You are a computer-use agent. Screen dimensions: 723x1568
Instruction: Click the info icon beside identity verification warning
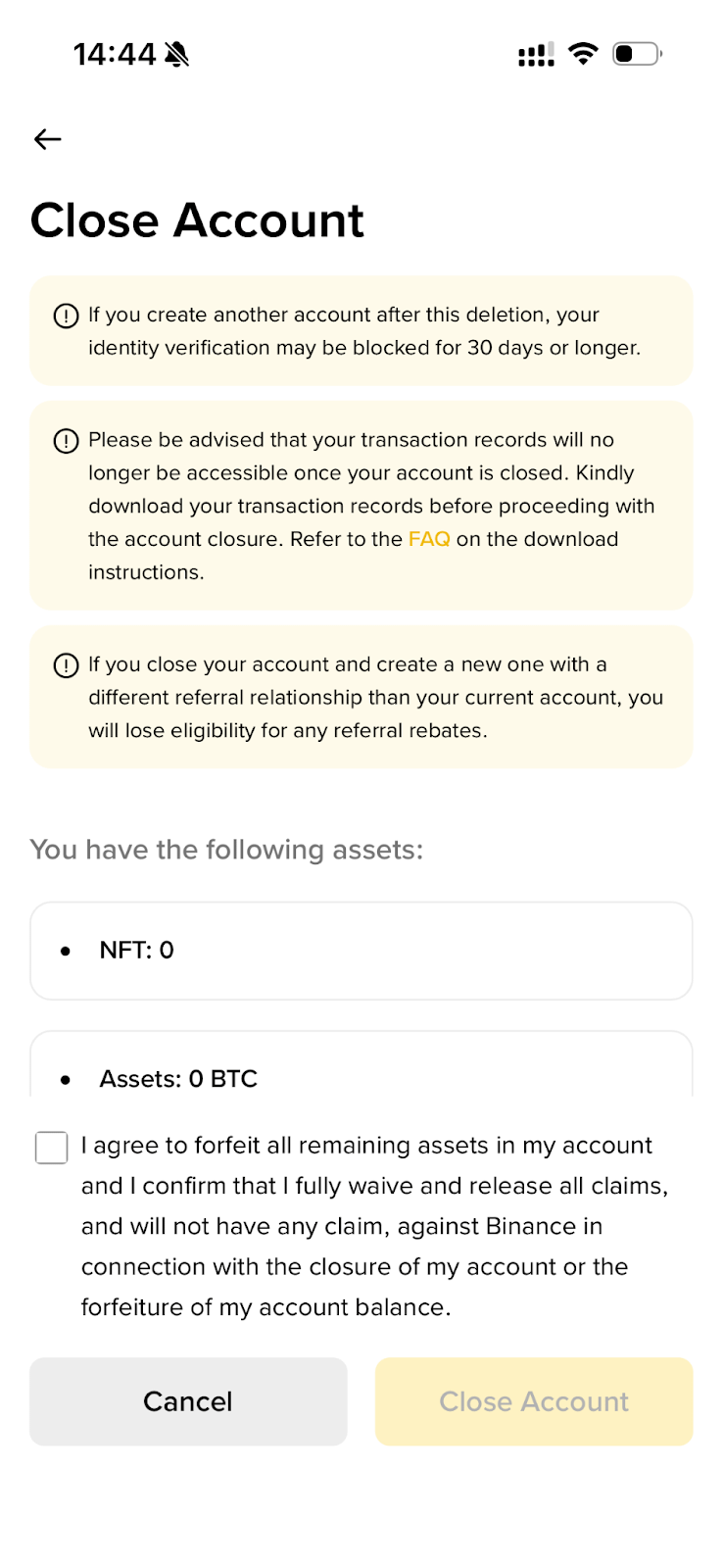click(66, 316)
